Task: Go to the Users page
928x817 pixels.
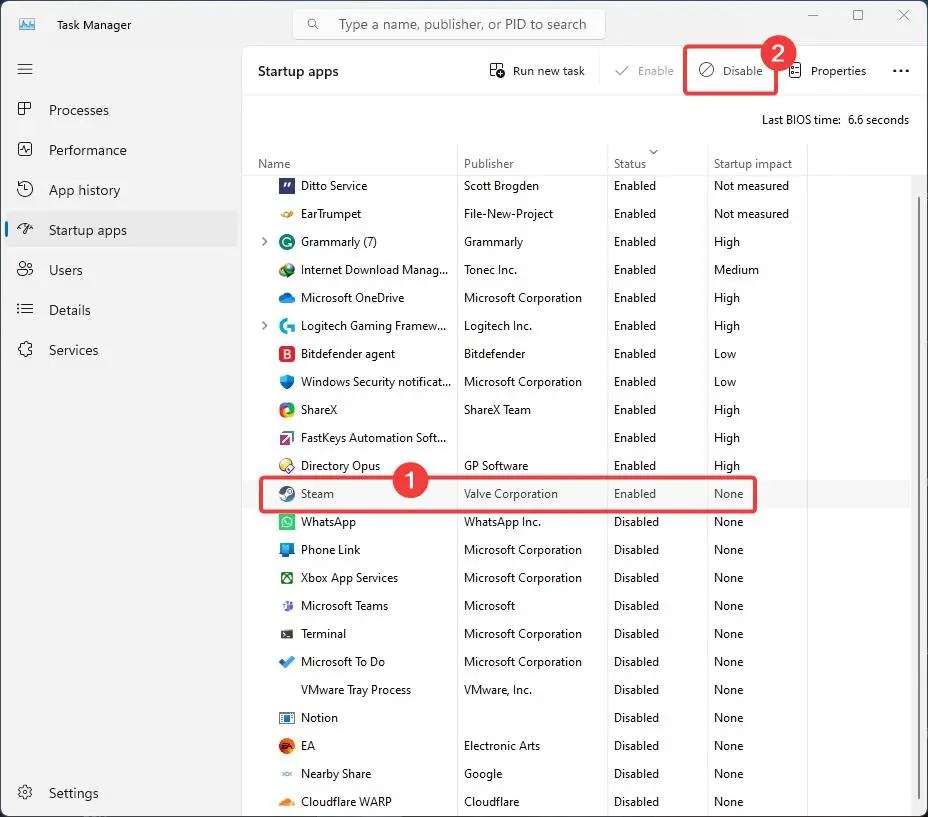Action: [x=121, y=270]
